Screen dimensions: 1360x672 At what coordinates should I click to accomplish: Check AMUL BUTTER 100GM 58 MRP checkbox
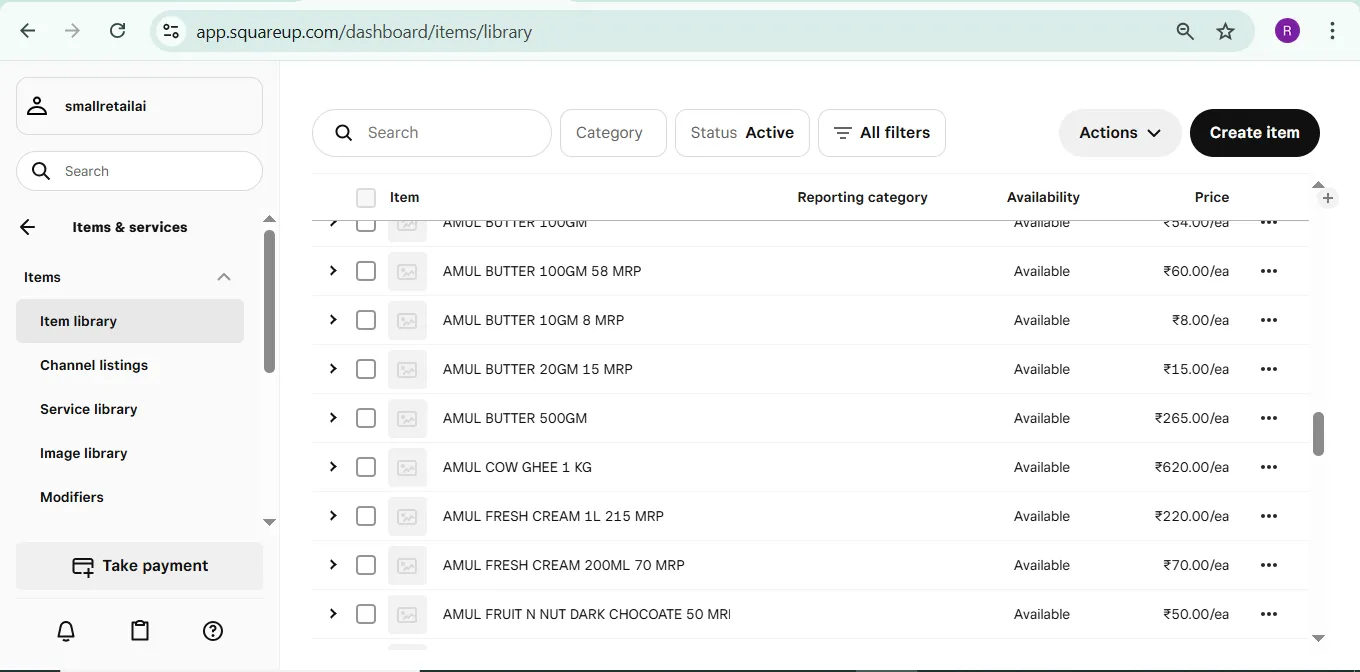click(x=366, y=271)
